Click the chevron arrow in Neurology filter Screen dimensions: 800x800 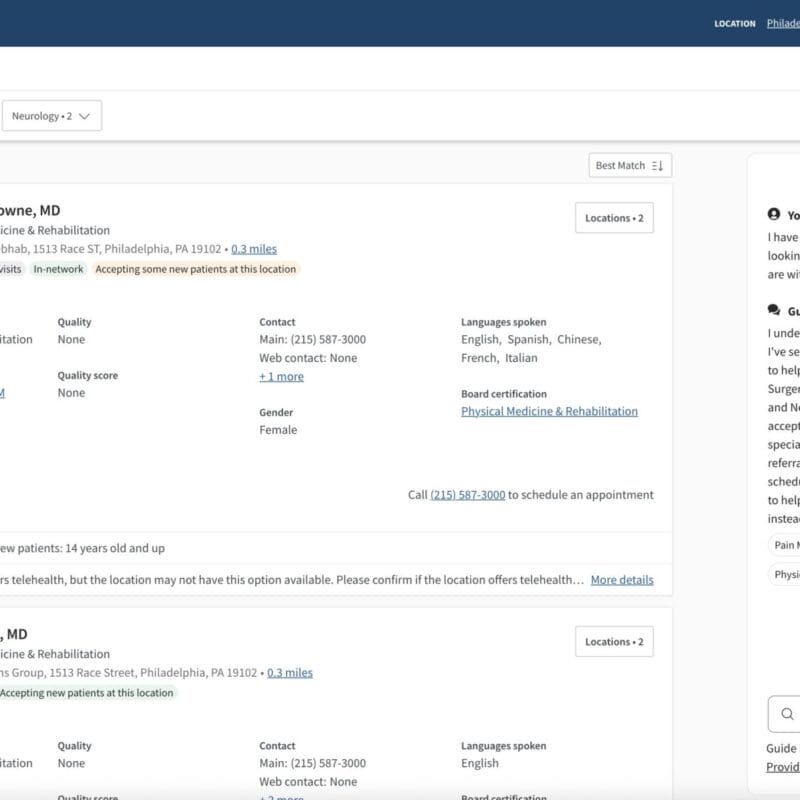84,116
